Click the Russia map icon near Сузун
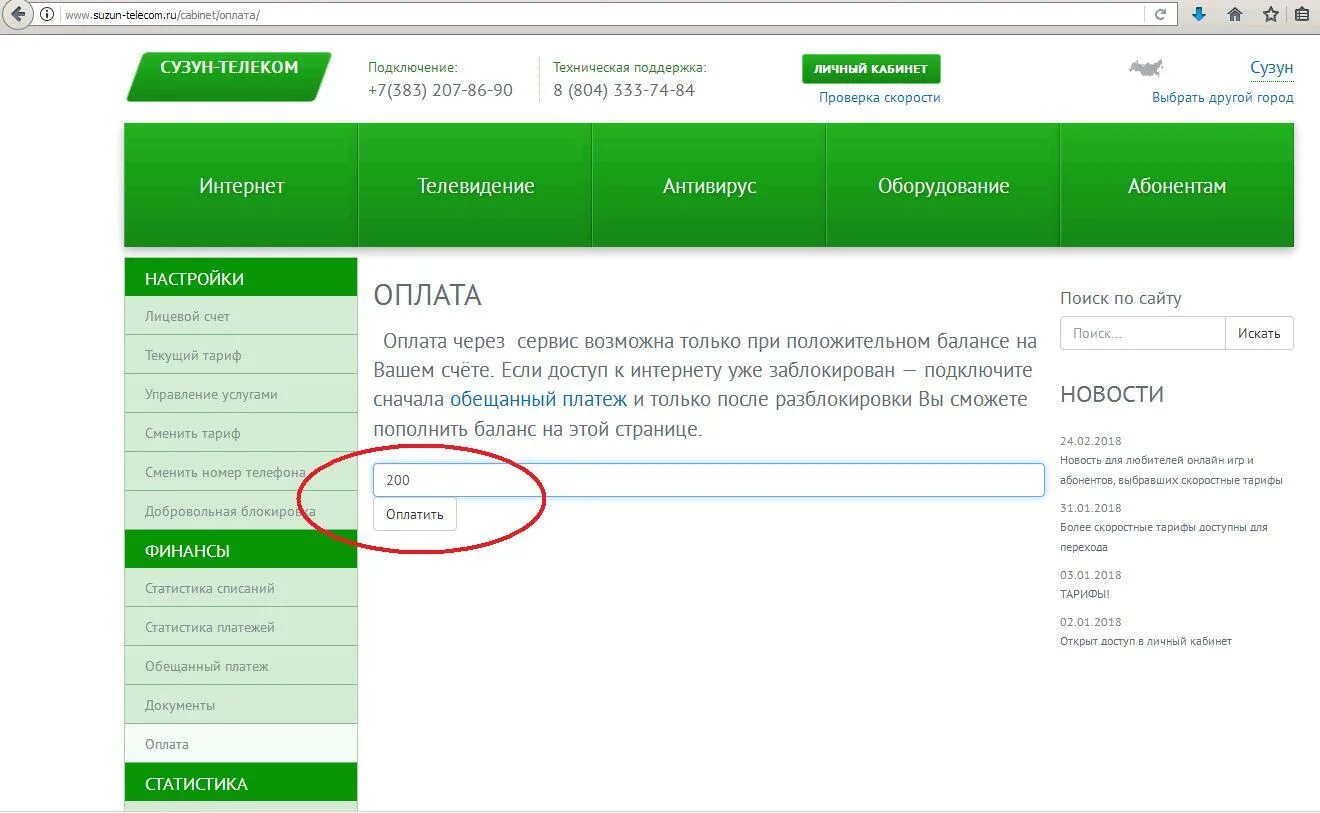 (x=1146, y=68)
